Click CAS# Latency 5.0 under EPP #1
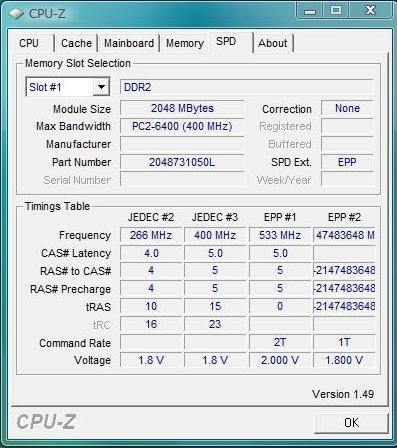Screen dimensions: 397x448 coord(280,253)
